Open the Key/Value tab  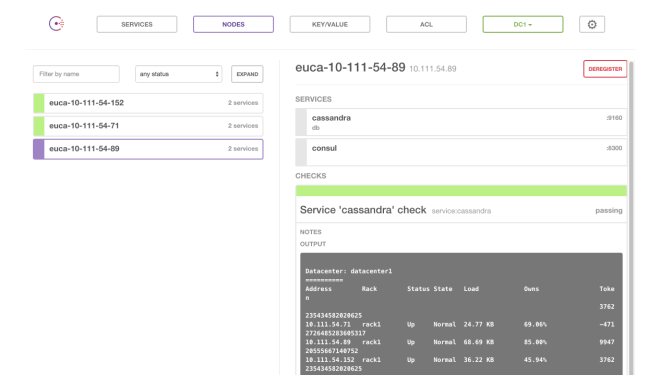tap(330, 24)
